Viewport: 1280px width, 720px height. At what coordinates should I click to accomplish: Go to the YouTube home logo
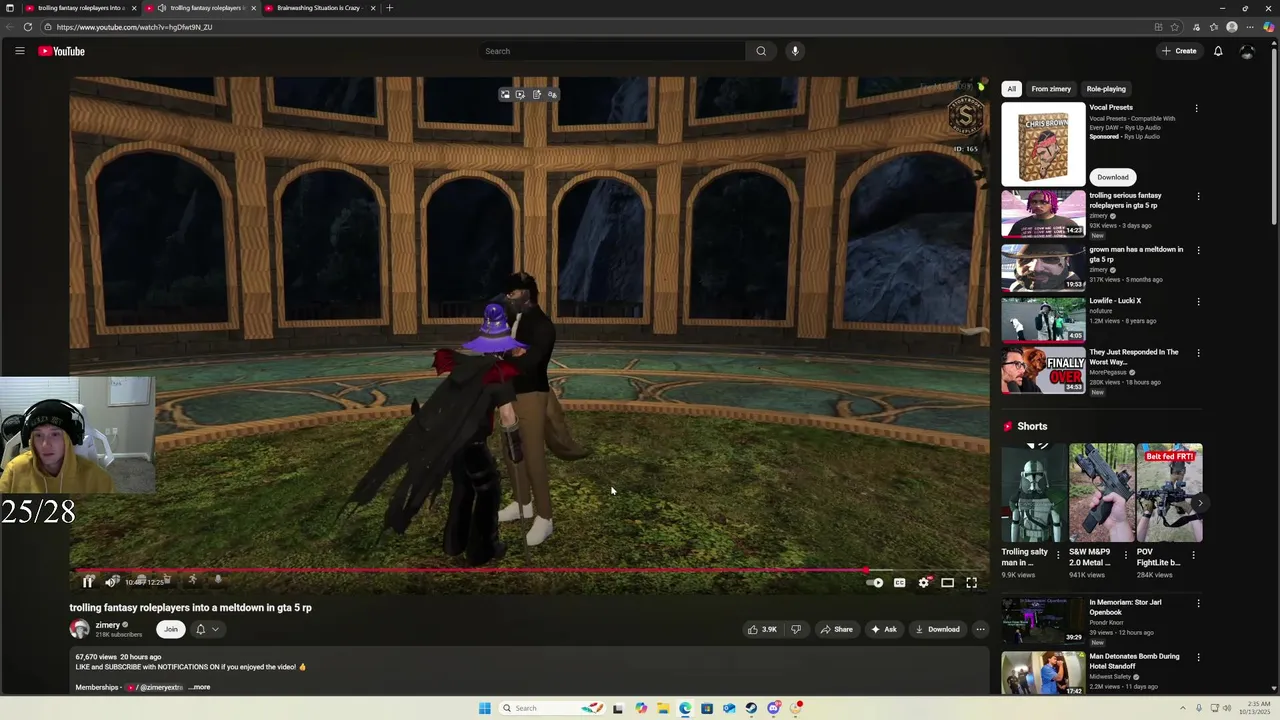tap(62, 51)
